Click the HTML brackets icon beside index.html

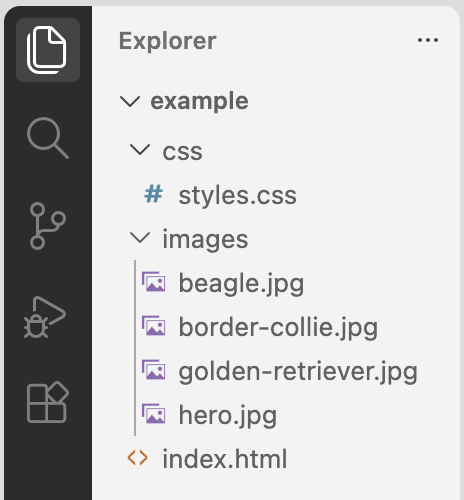coord(137,458)
